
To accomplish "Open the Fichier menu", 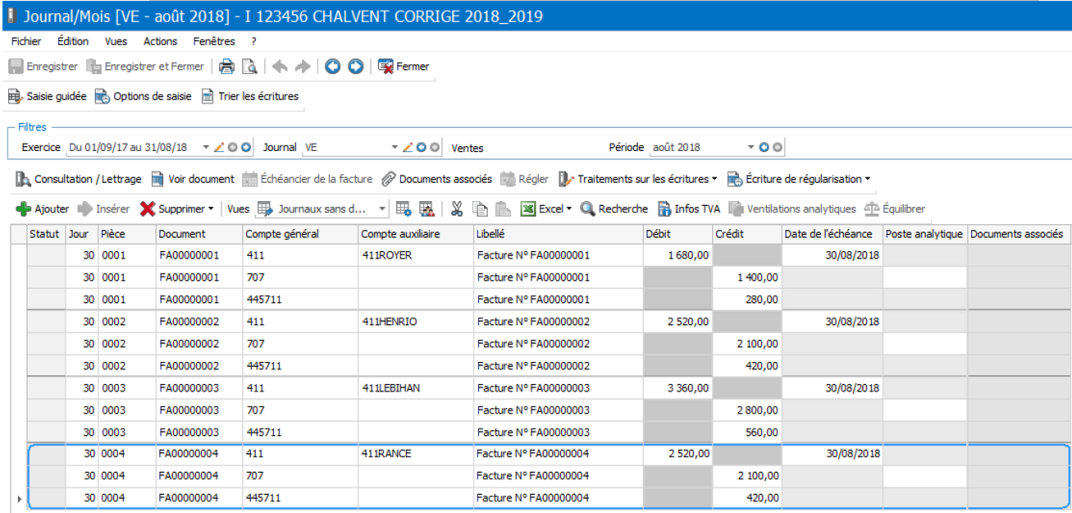I will [x=26, y=41].
